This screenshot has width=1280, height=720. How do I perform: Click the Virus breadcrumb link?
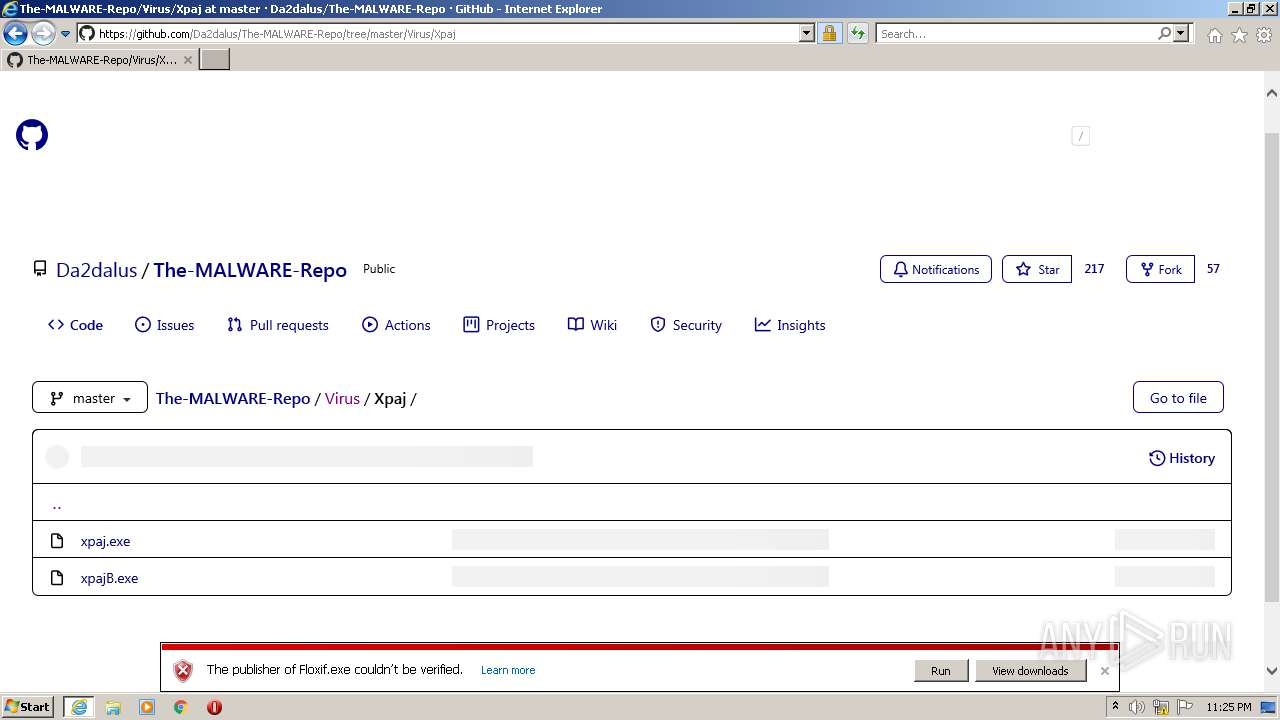342,398
